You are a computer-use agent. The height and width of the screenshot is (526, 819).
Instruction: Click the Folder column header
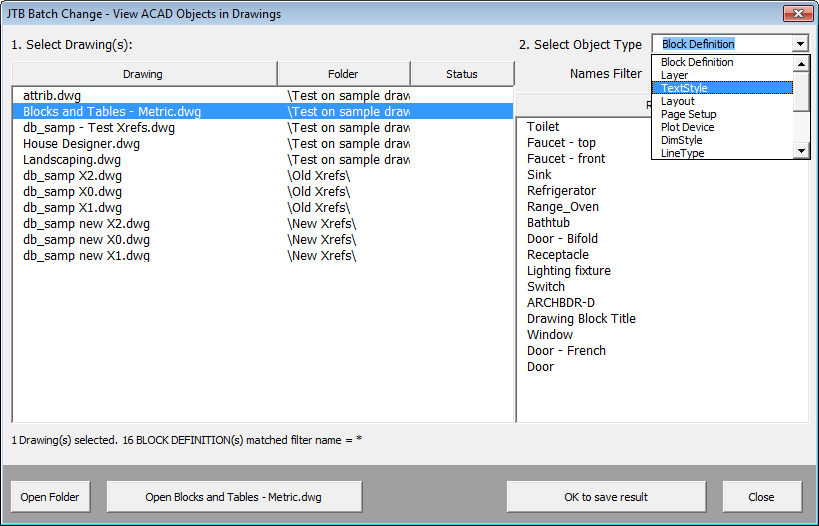pos(343,74)
